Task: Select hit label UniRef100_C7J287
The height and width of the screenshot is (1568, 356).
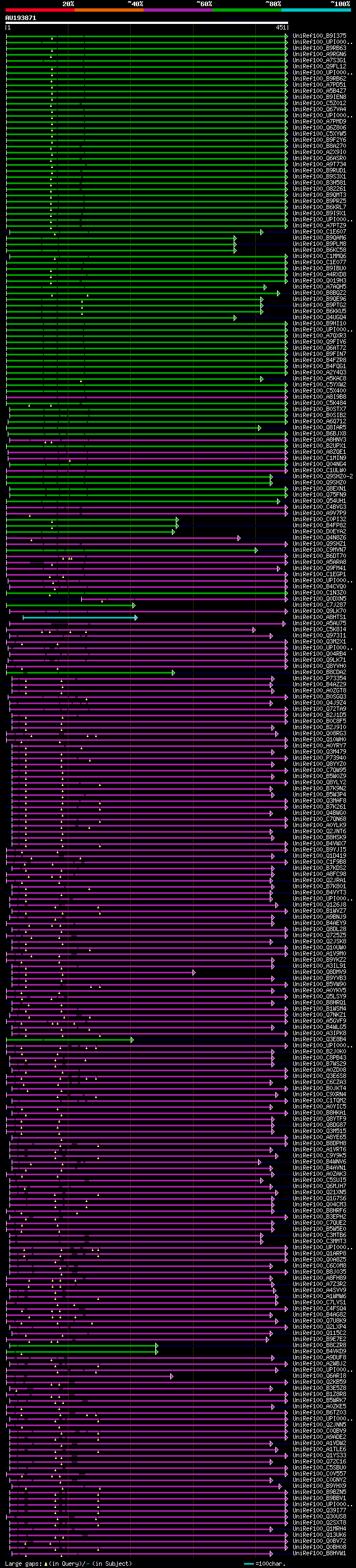Action: tap(319, 605)
